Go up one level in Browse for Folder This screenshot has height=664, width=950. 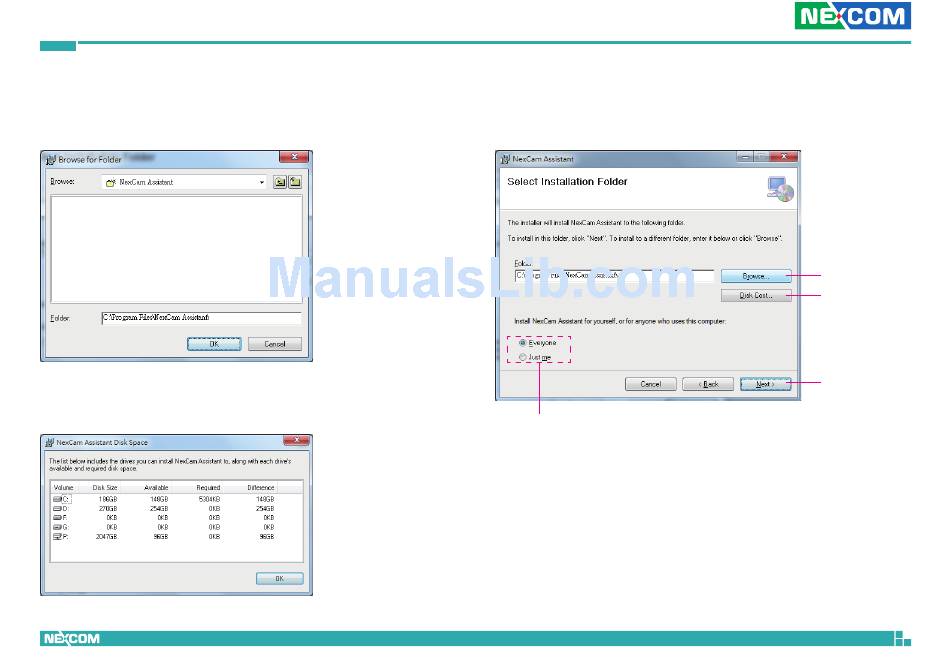(x=279, y=182)
